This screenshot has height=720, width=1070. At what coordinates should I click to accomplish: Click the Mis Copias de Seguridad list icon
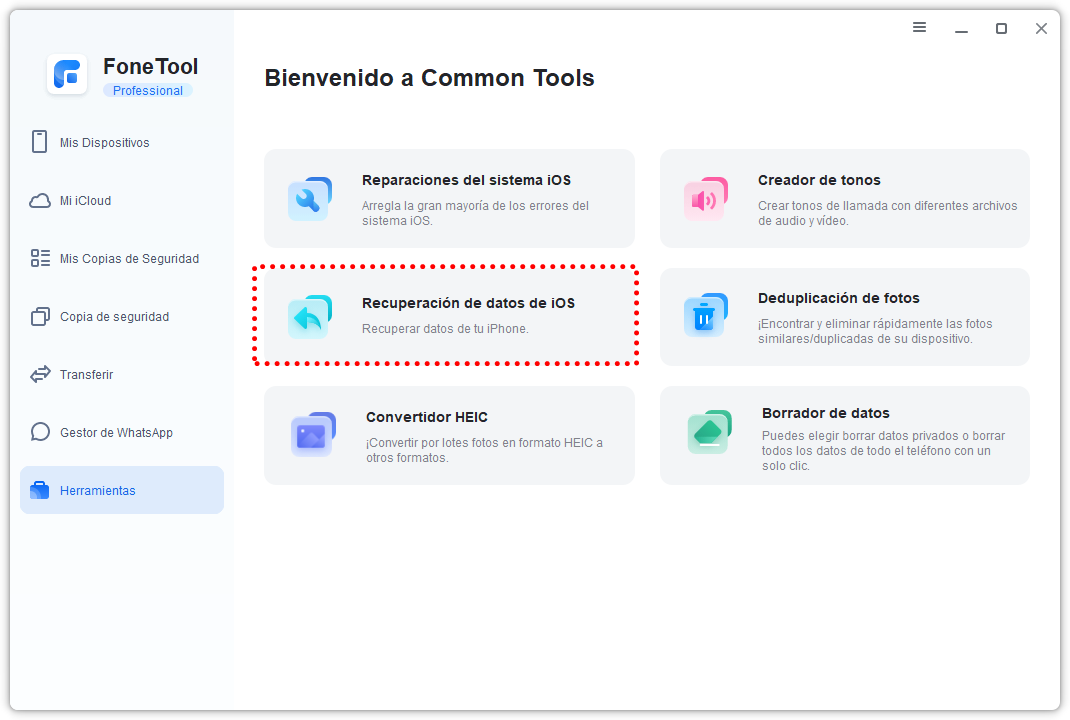coord(40,259)
